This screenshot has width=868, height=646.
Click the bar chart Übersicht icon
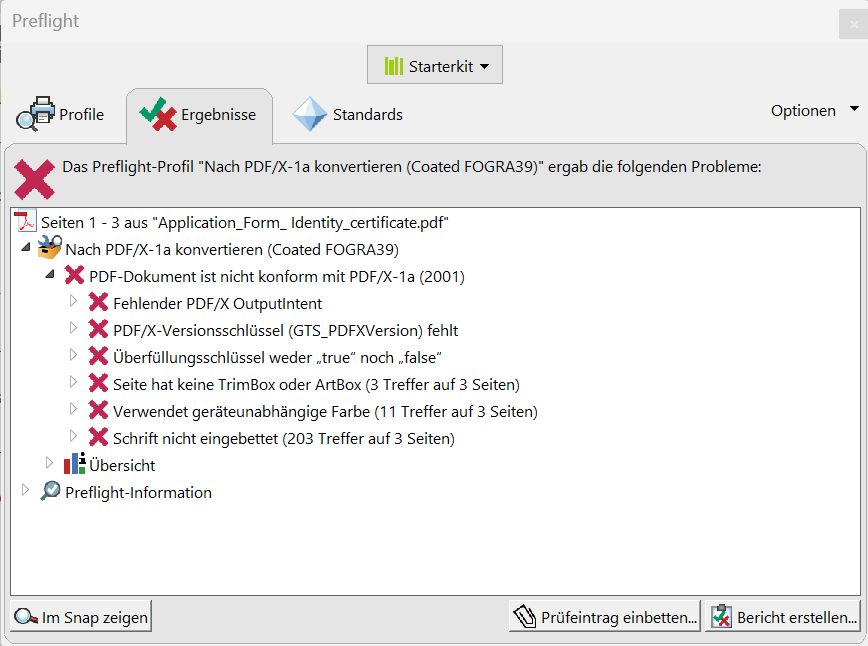pyautogui.click(x=74, y=463)
